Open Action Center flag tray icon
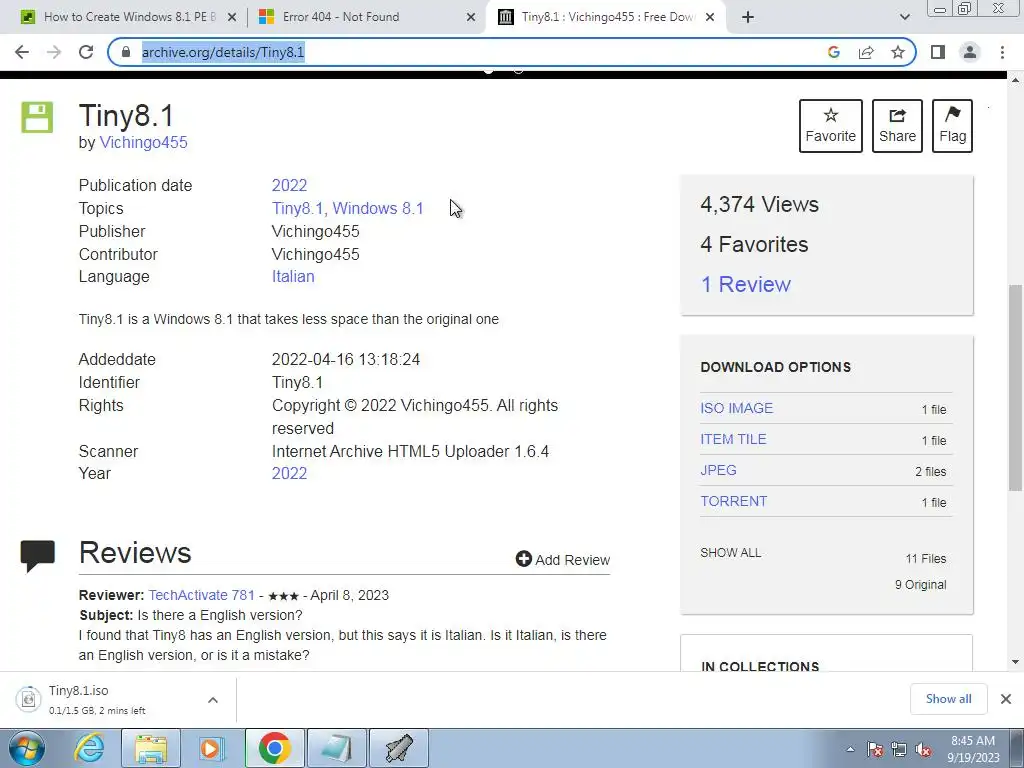1024x768 pixels. click(875, 749)
